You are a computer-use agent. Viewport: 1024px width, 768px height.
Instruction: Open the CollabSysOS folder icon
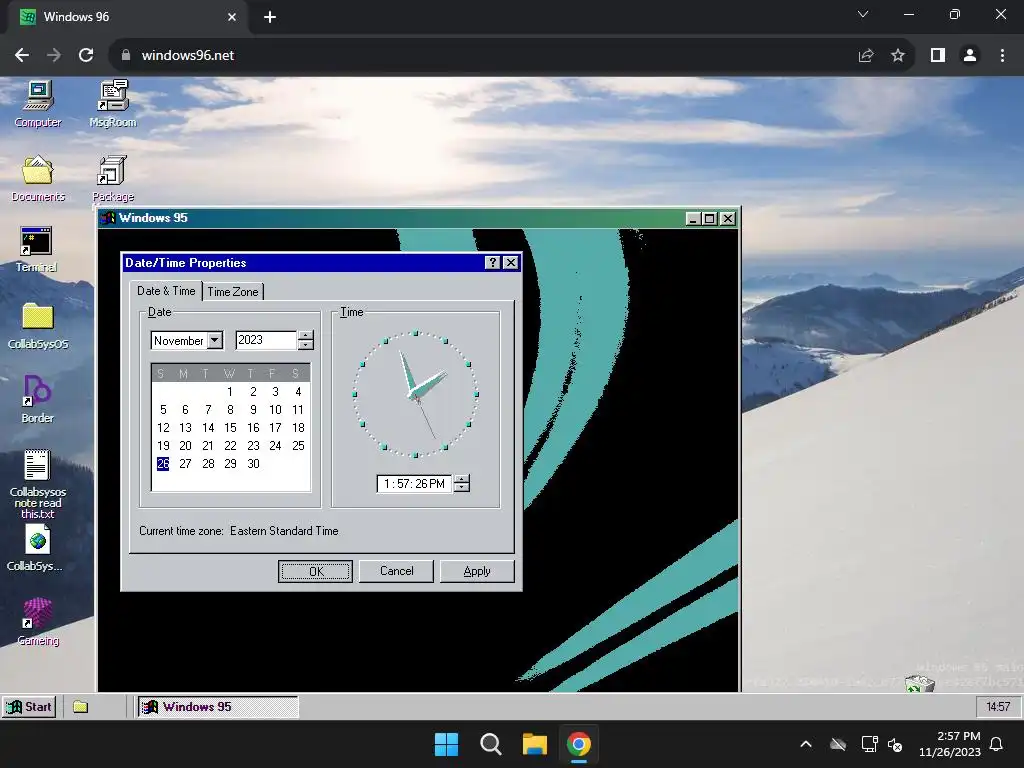38,325
